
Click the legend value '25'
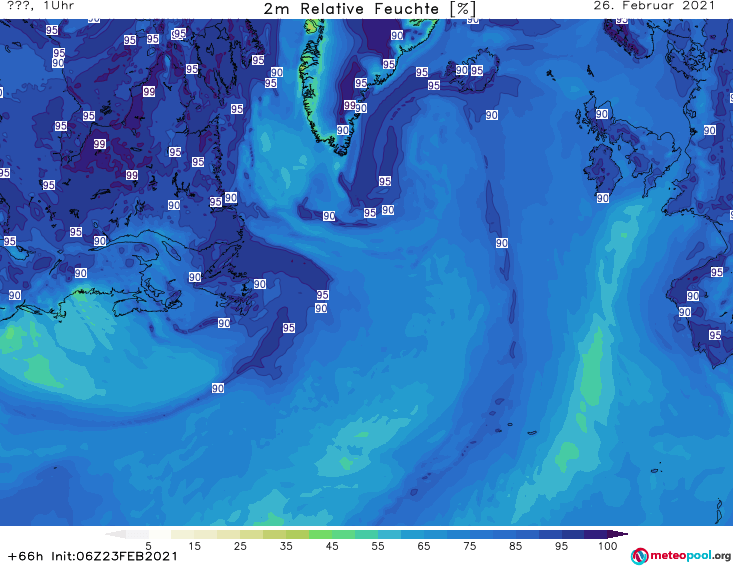pyautogui.click(x=240, y=546)
